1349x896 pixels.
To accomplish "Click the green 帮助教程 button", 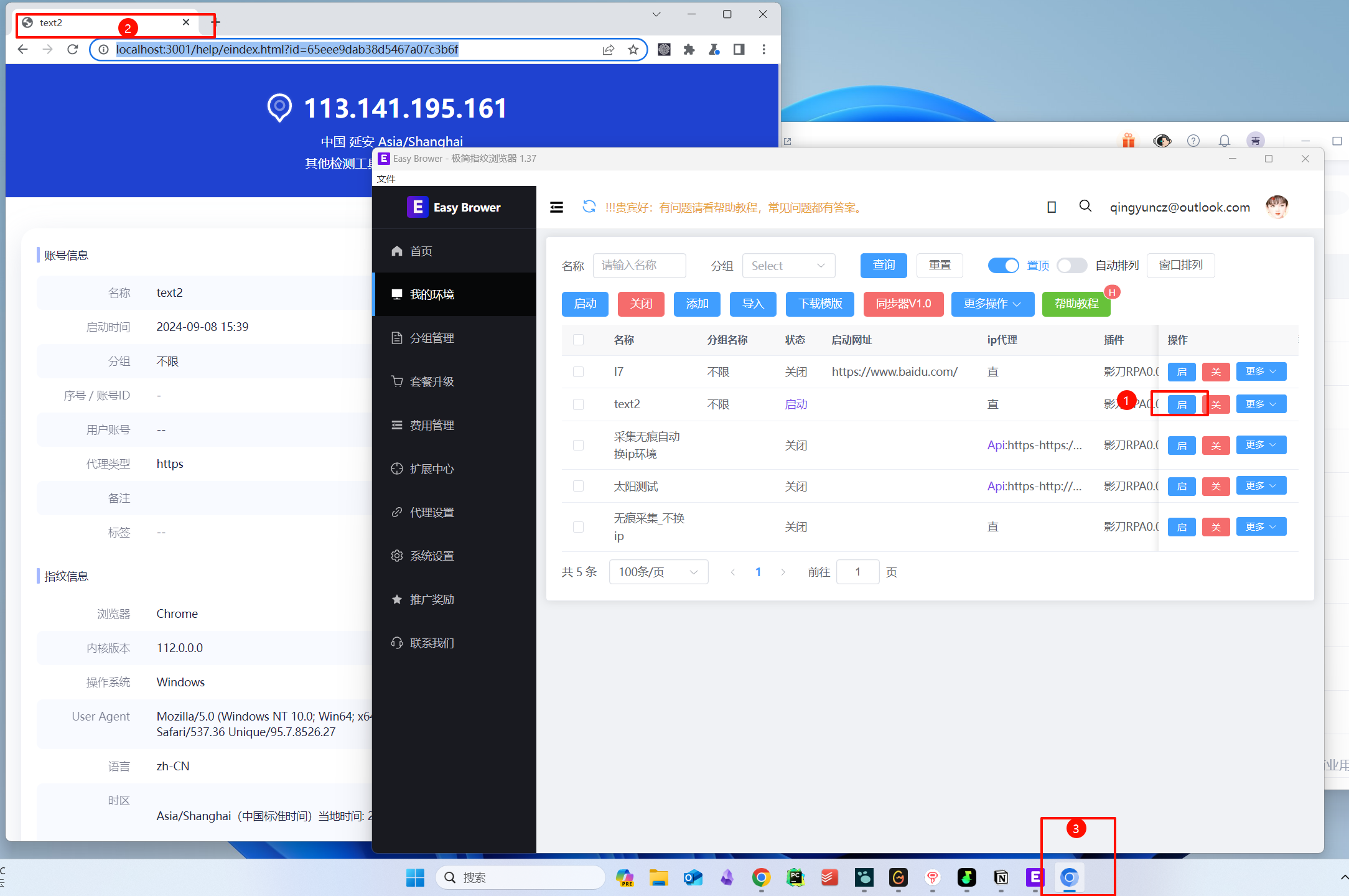I will 1076,304.
